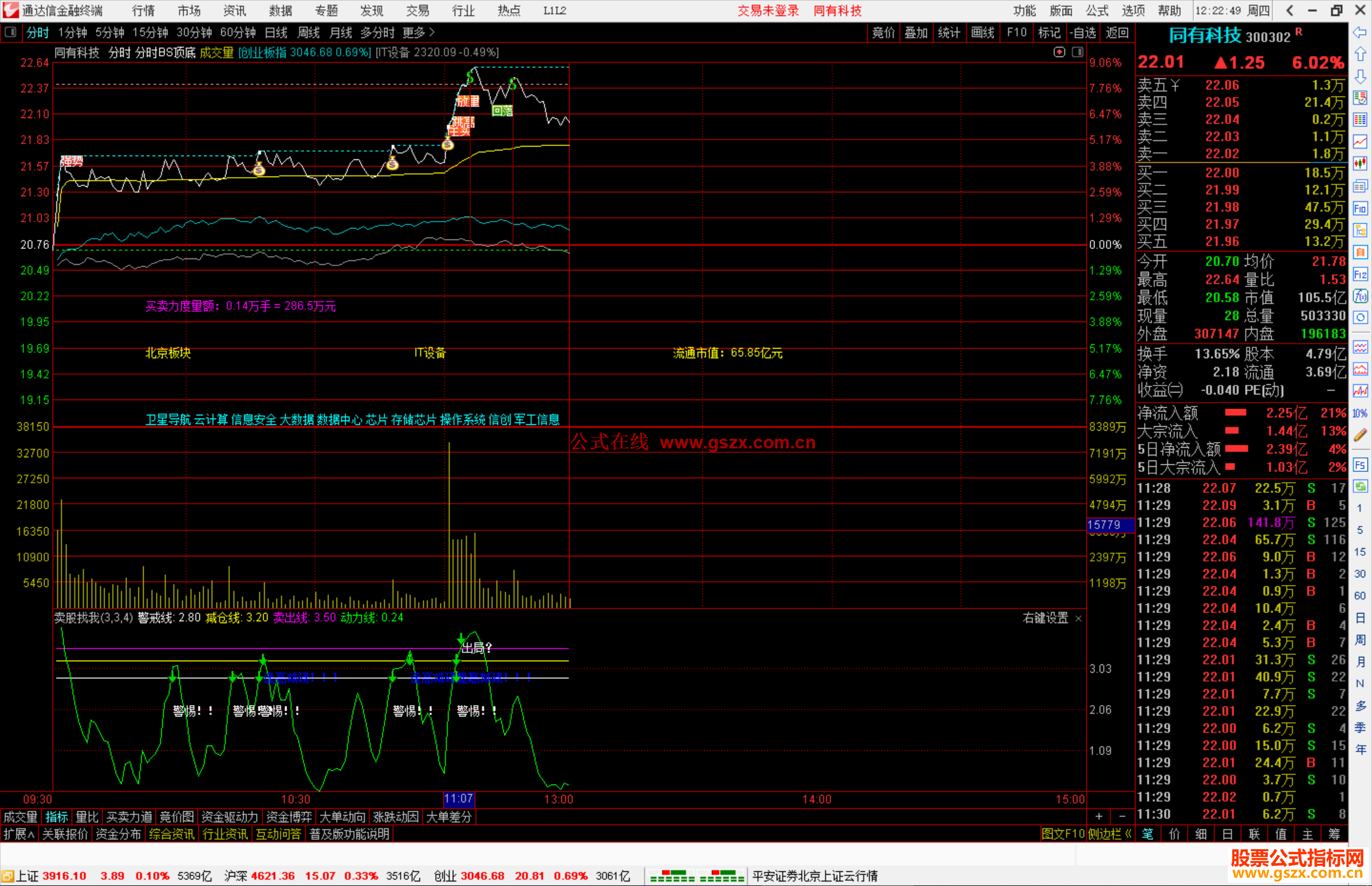Click the color grid list icon in sidebar
Screen dimensions: 1372x886
point(1360,119)
